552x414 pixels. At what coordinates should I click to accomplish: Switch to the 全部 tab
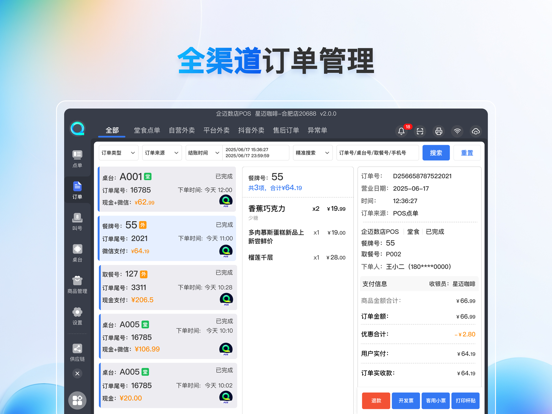[x=112, y=130]
